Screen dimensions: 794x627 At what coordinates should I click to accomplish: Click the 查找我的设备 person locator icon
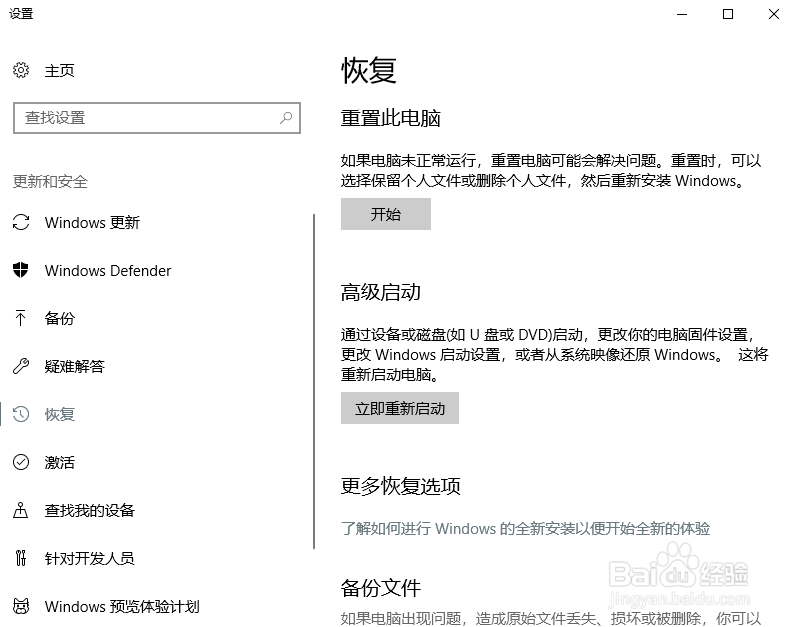[x=21, y=510]
